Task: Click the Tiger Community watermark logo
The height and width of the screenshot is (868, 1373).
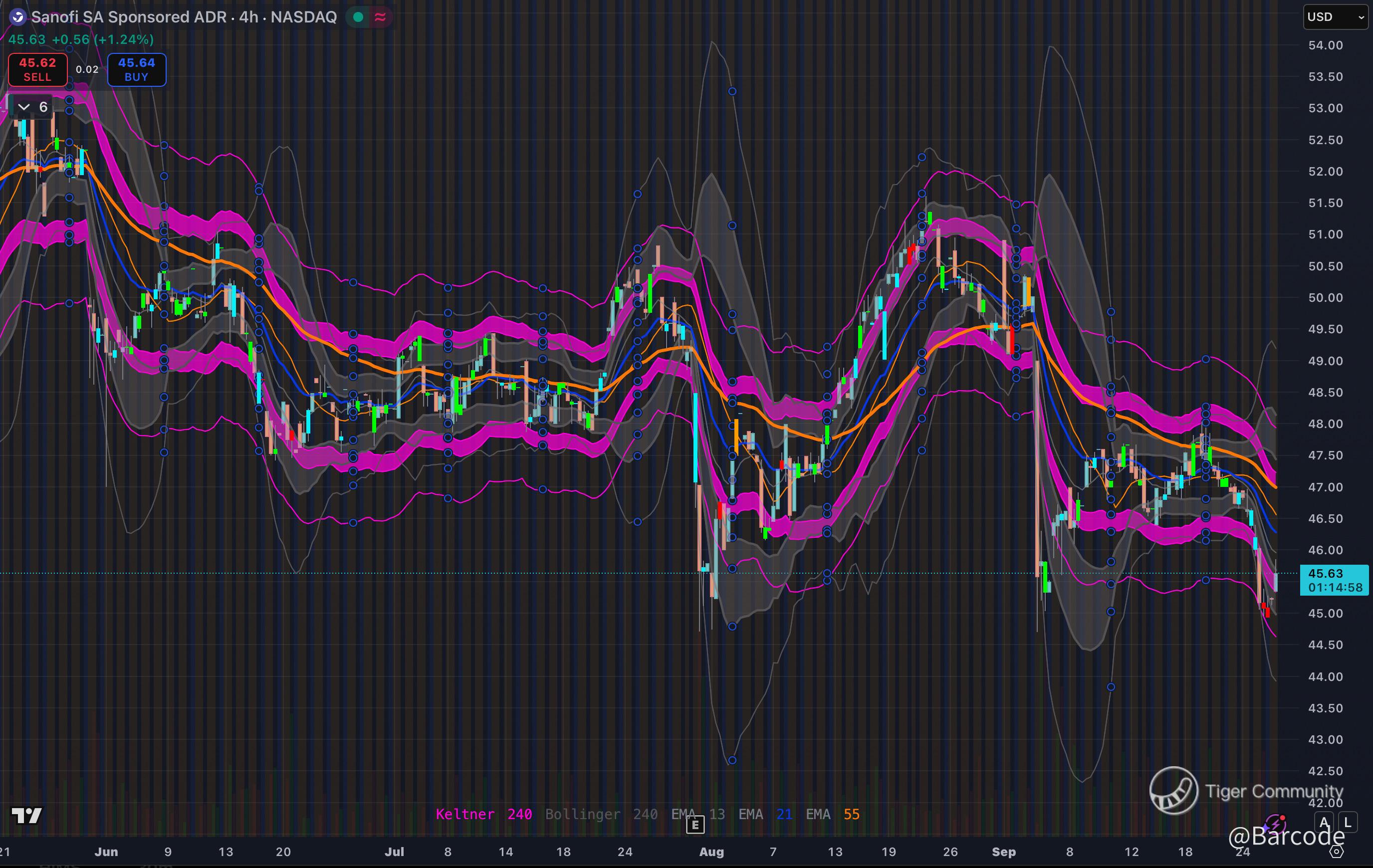Action: tap(1173, 791)
